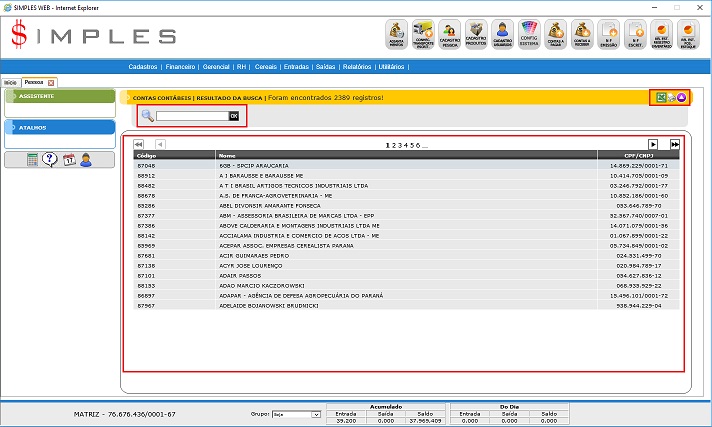Image resolution: width=712 pixels, height=427 pixels.
Task: Go to results page 2
Action: point(394,145)
